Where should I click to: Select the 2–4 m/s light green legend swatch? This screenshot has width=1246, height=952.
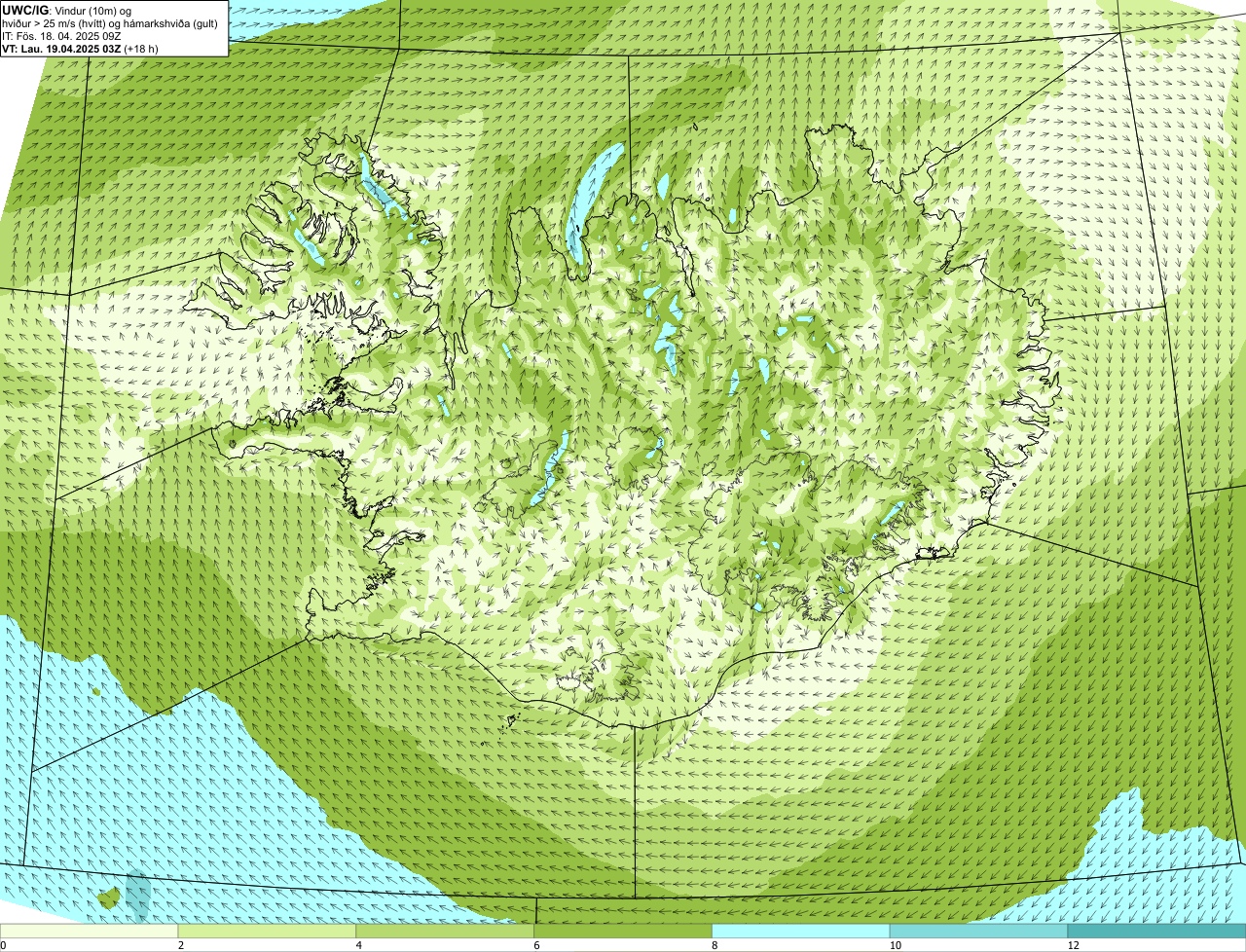268,931
